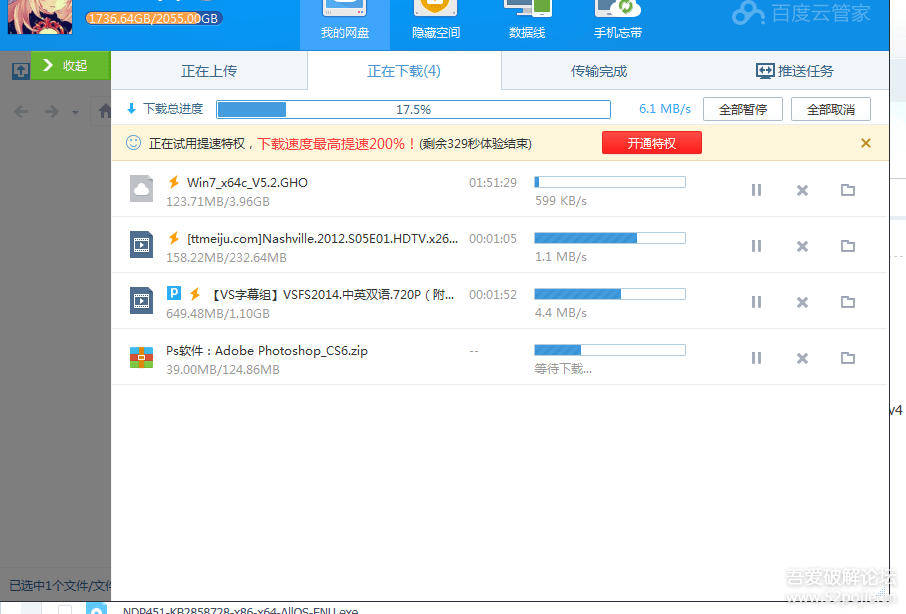
Task: Click the 全部暂停 button
Action: [x=742, y=109]
